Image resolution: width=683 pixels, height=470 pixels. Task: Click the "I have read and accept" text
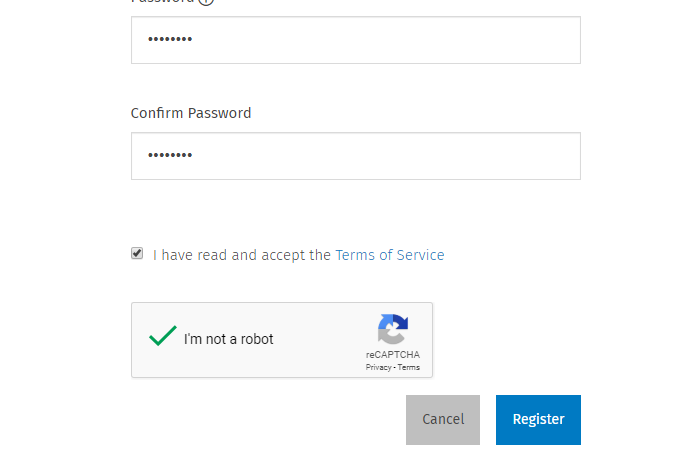pos(242,255)
